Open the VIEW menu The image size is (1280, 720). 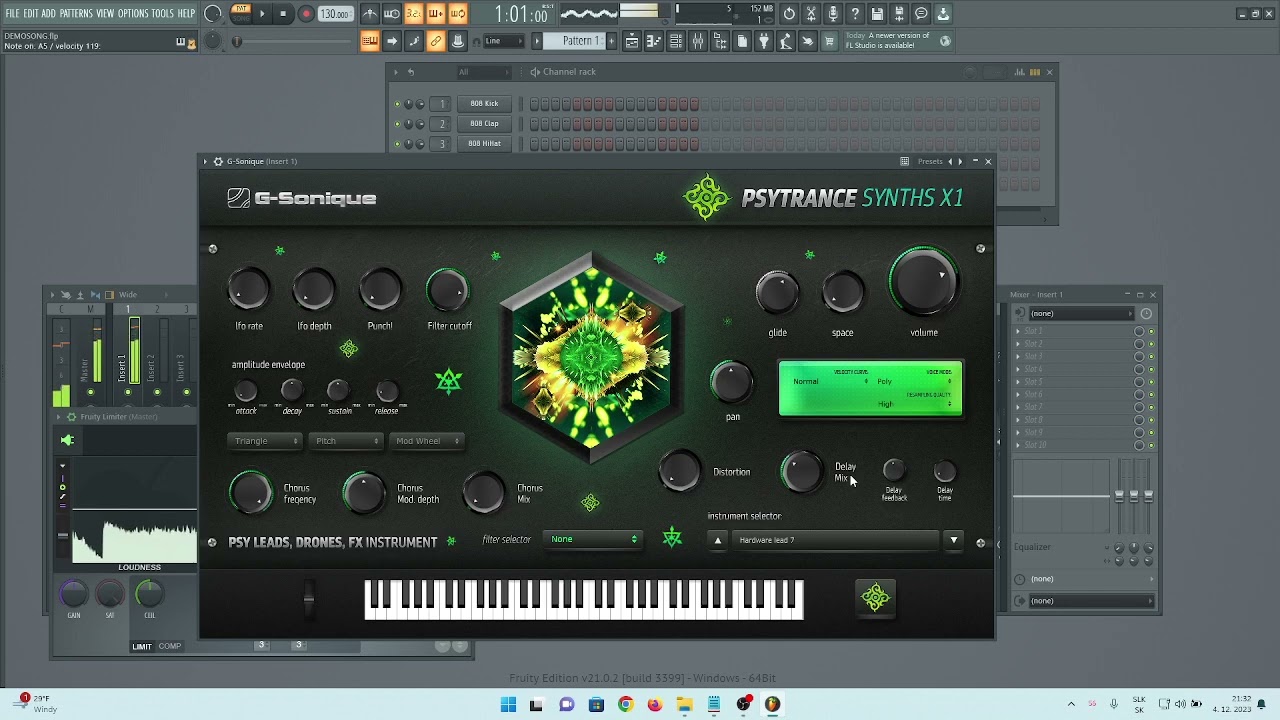point(105,14)
